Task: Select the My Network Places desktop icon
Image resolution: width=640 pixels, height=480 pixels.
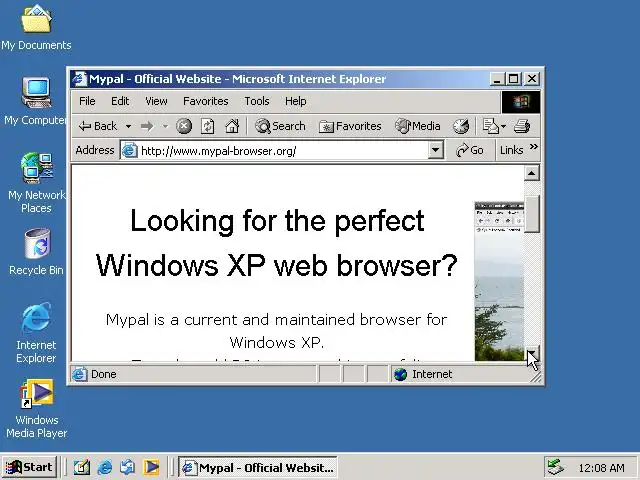Action: 36,182
